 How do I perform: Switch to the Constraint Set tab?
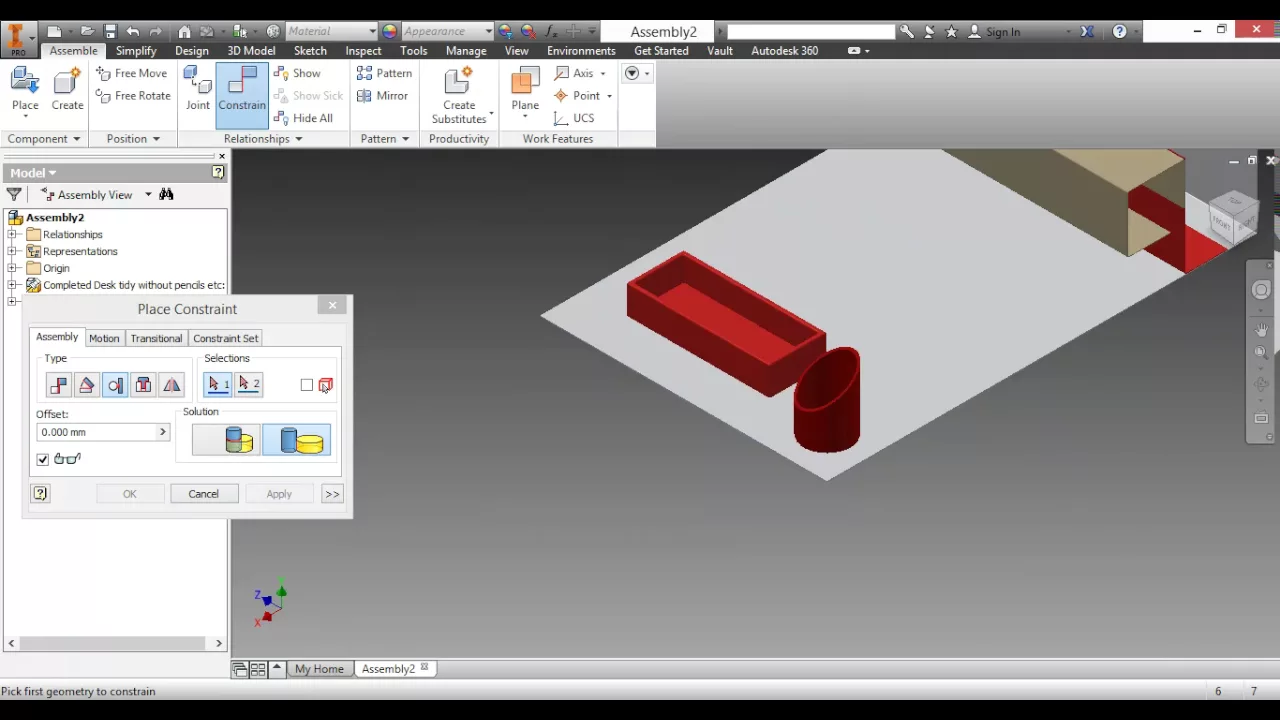[x=225, y=338]
